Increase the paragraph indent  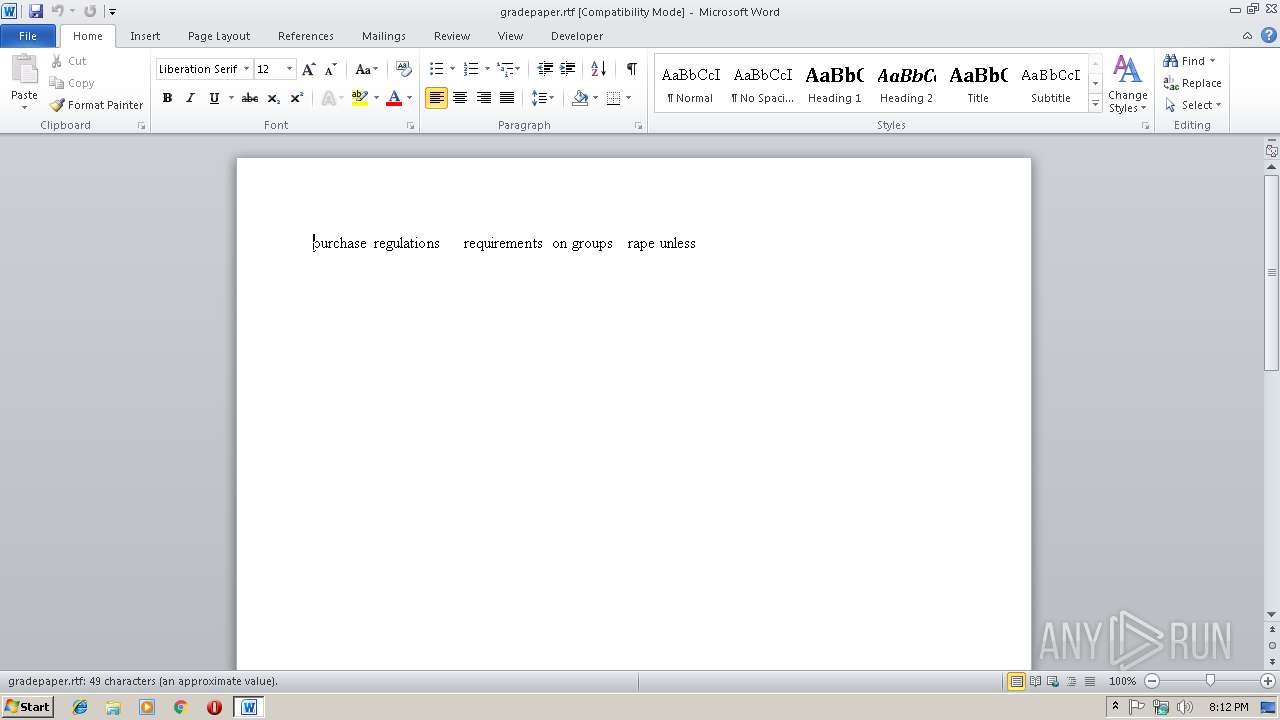coord(568,69)
